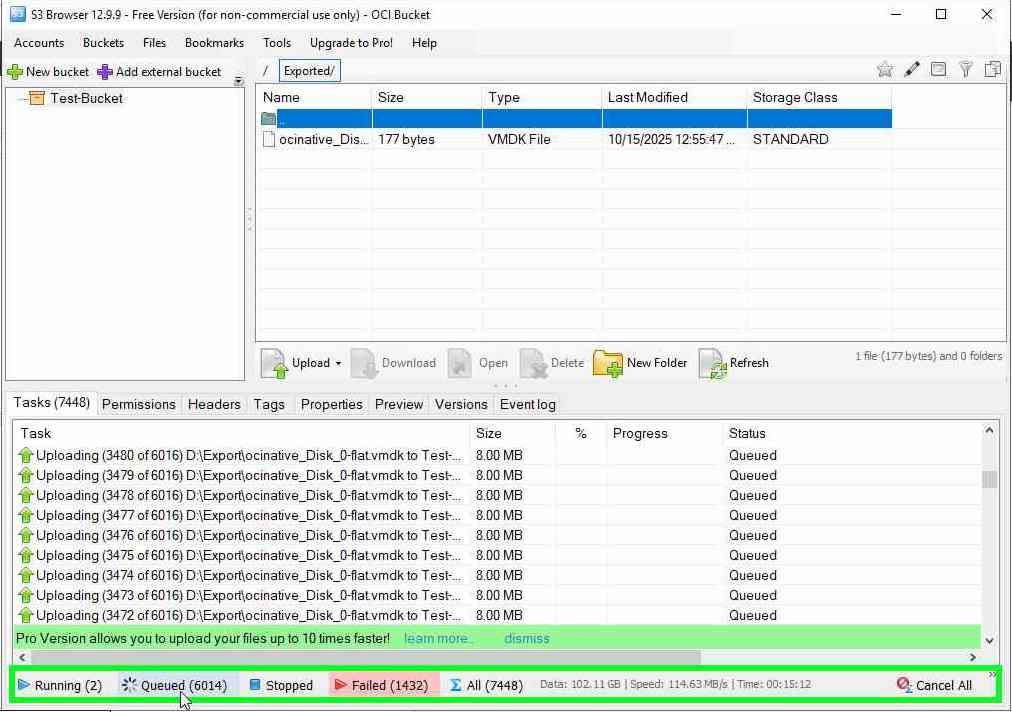1012x712 pixels.
Task: Click the pencil edit path icon
Action: 912,70
